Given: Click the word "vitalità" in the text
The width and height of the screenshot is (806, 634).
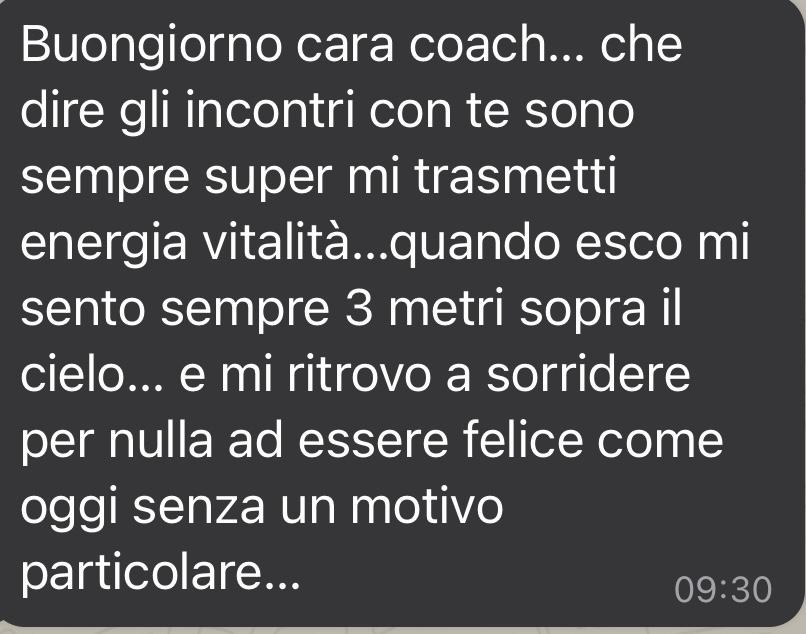Looking at the screenshot, I should click(x=275, y=242).
